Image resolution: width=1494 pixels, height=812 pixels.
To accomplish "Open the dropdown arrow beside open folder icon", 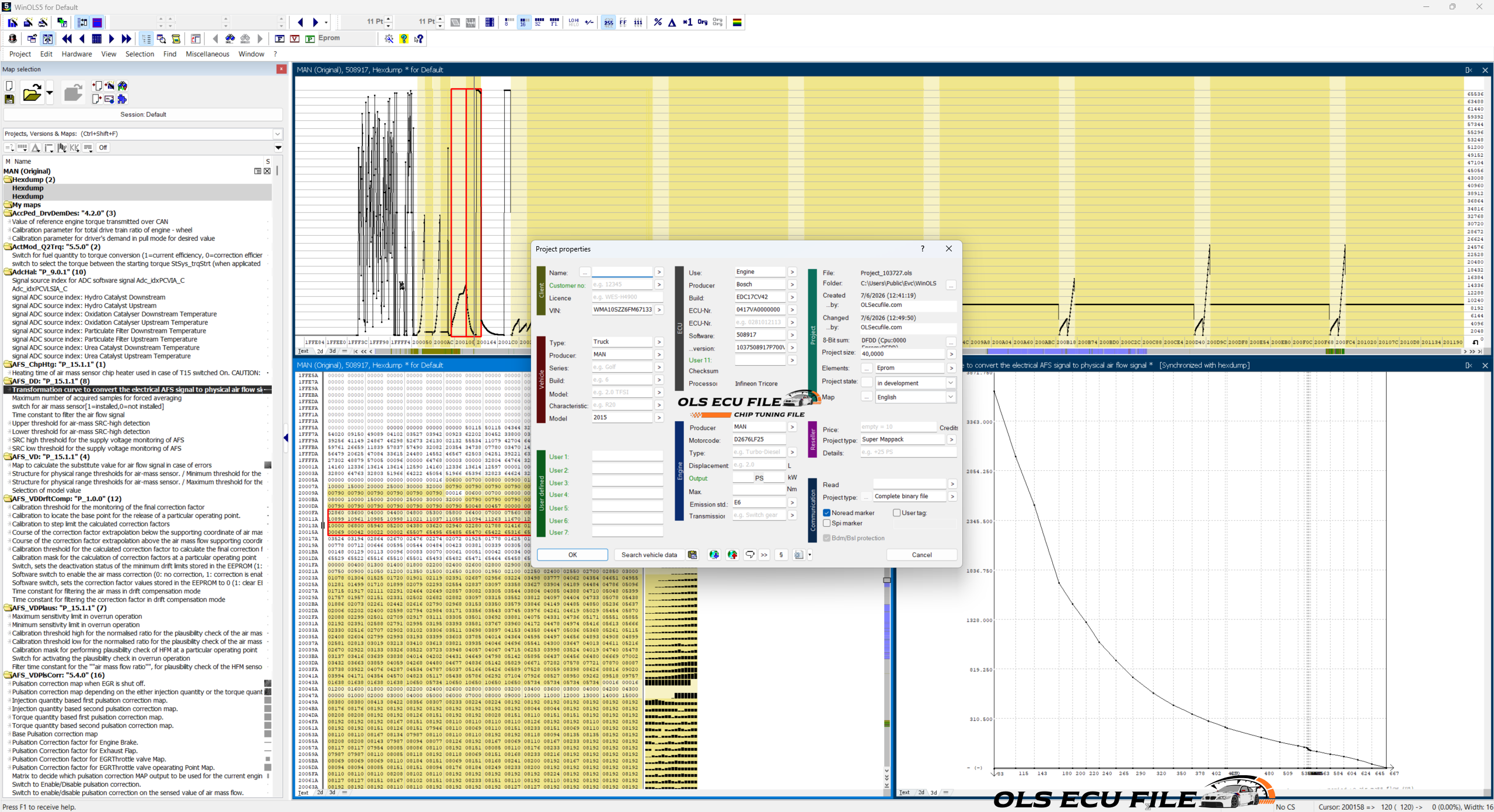I will [50, 92].
